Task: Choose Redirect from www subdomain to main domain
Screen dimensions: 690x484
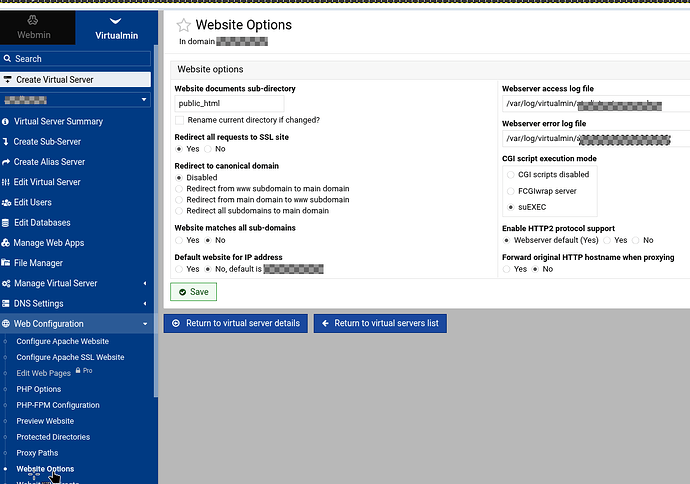Action: click(x=179, y=189)
